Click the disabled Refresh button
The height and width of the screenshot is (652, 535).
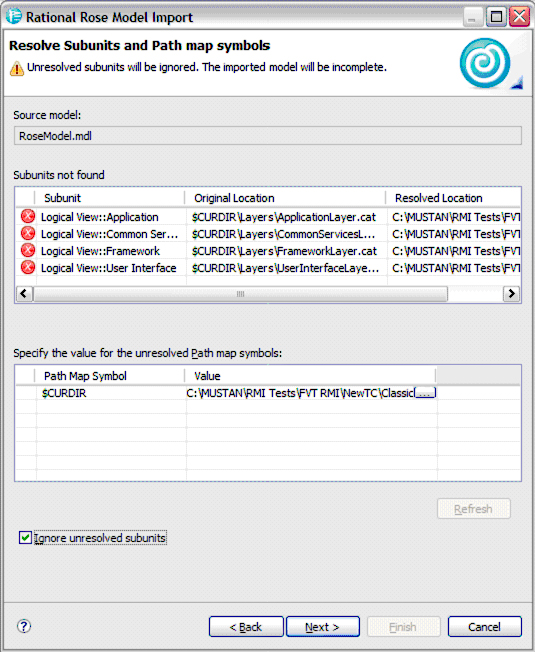(474, 509)
